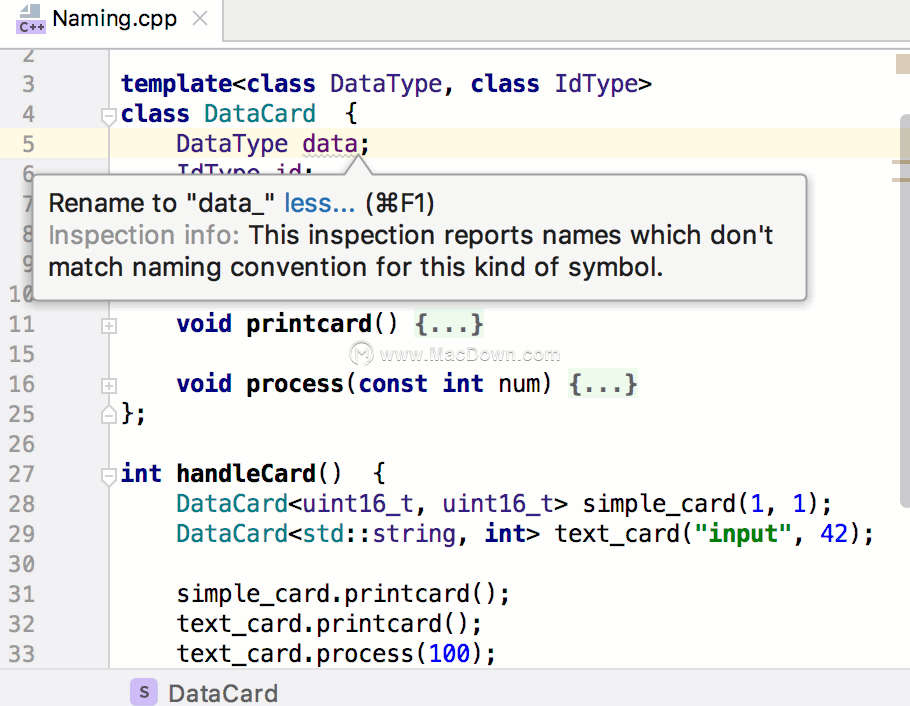Close the Naming.cpp tab
The image size is (910, 706).
200,19
